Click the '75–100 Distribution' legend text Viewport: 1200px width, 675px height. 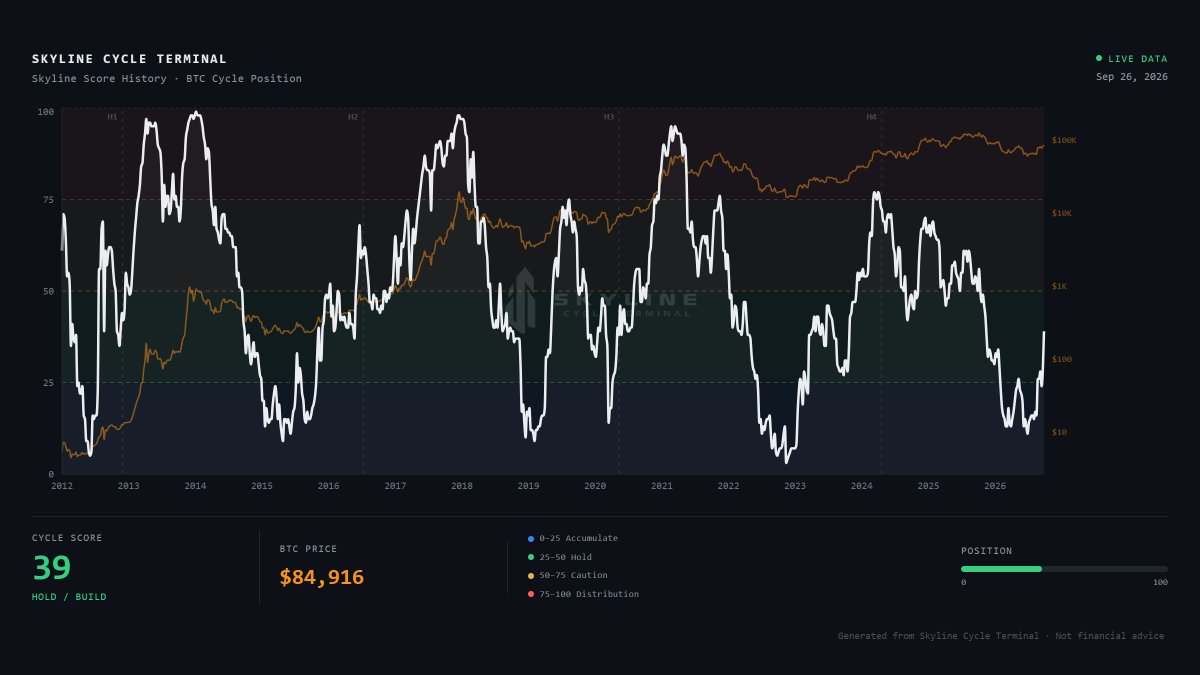589,594
